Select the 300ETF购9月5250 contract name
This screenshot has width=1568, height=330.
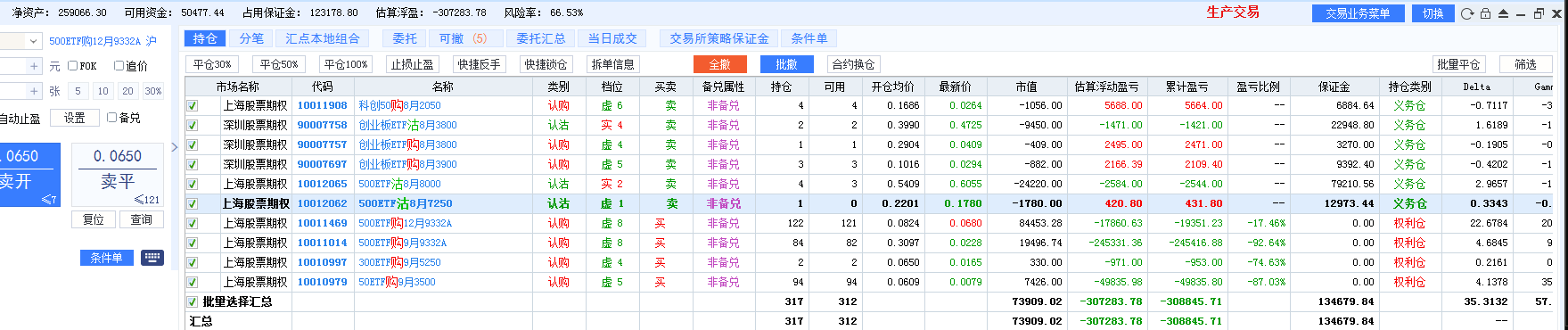[x=399, y=262]
